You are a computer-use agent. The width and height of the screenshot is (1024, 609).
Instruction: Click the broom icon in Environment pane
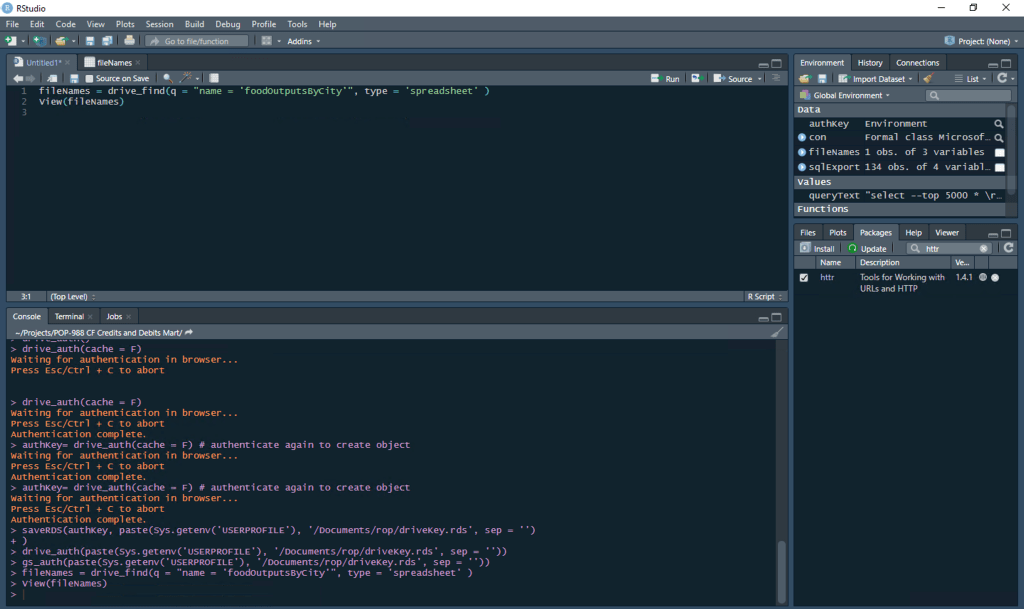point(928,78)
